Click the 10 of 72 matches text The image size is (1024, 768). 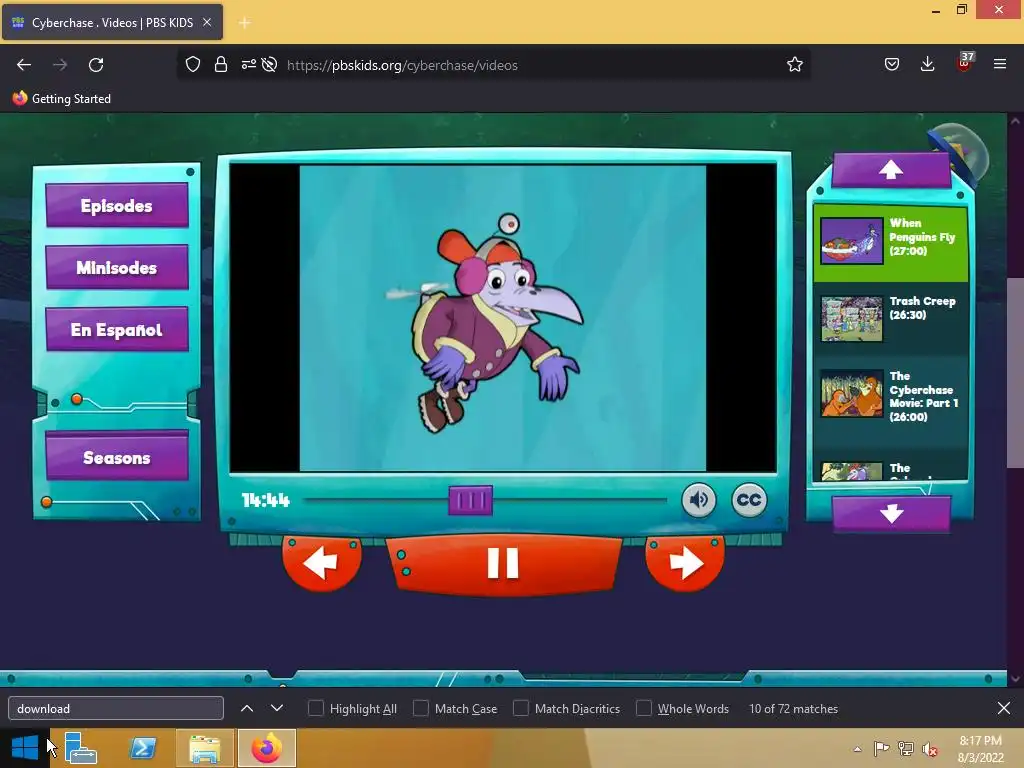coord(793,709)
